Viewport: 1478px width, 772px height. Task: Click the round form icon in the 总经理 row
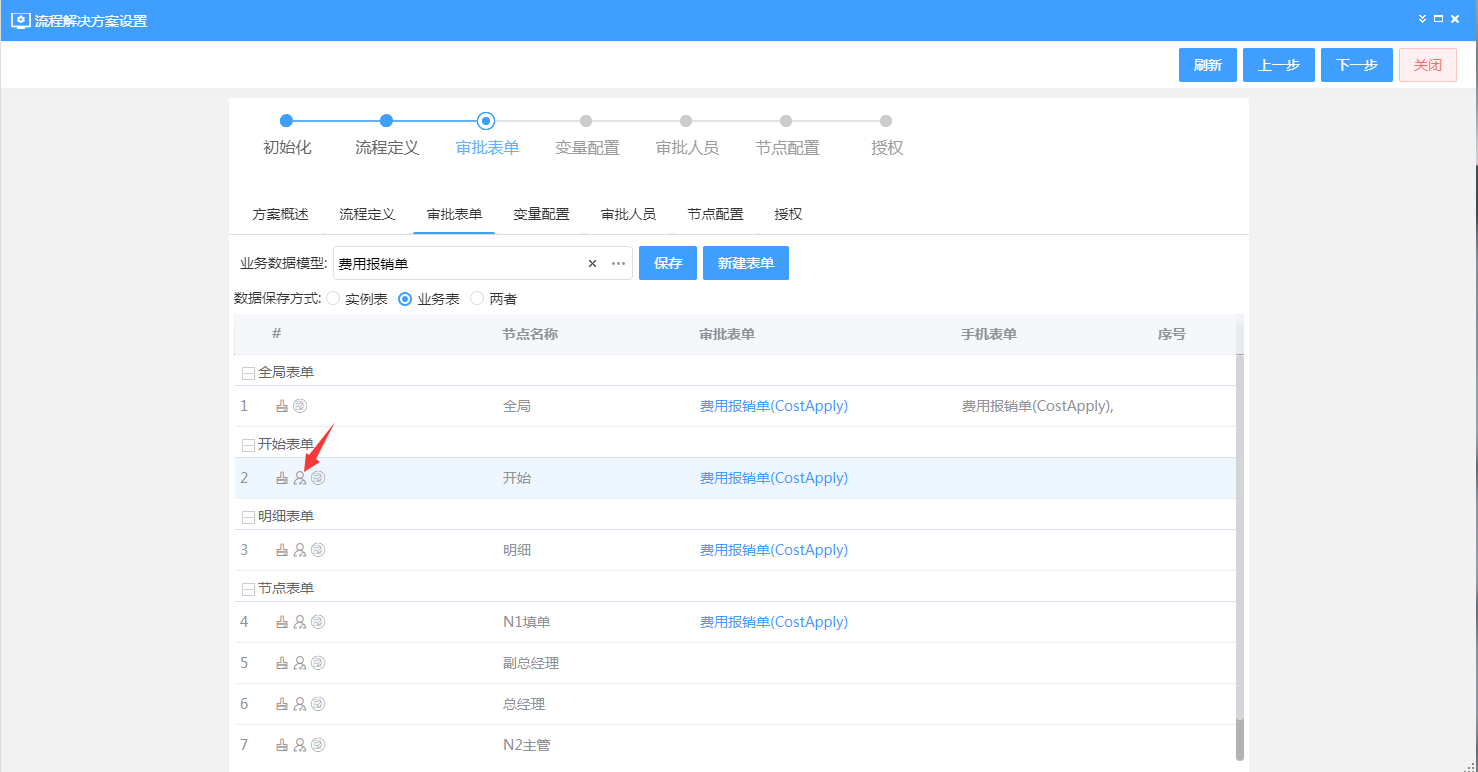(x=318, y=704)
